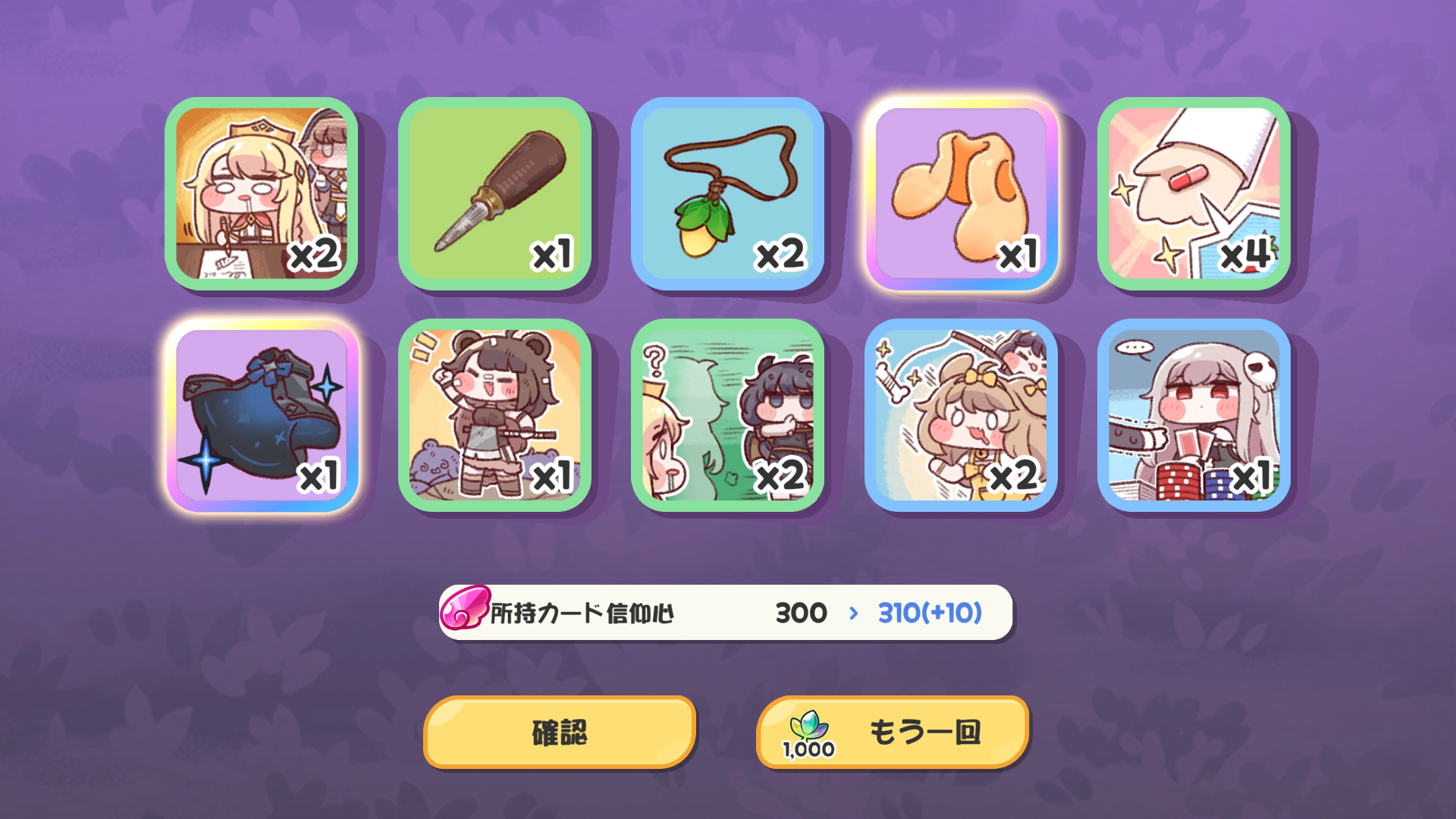
Task: Click the x4 count on pill card
Action: [x=1246, y=254]
